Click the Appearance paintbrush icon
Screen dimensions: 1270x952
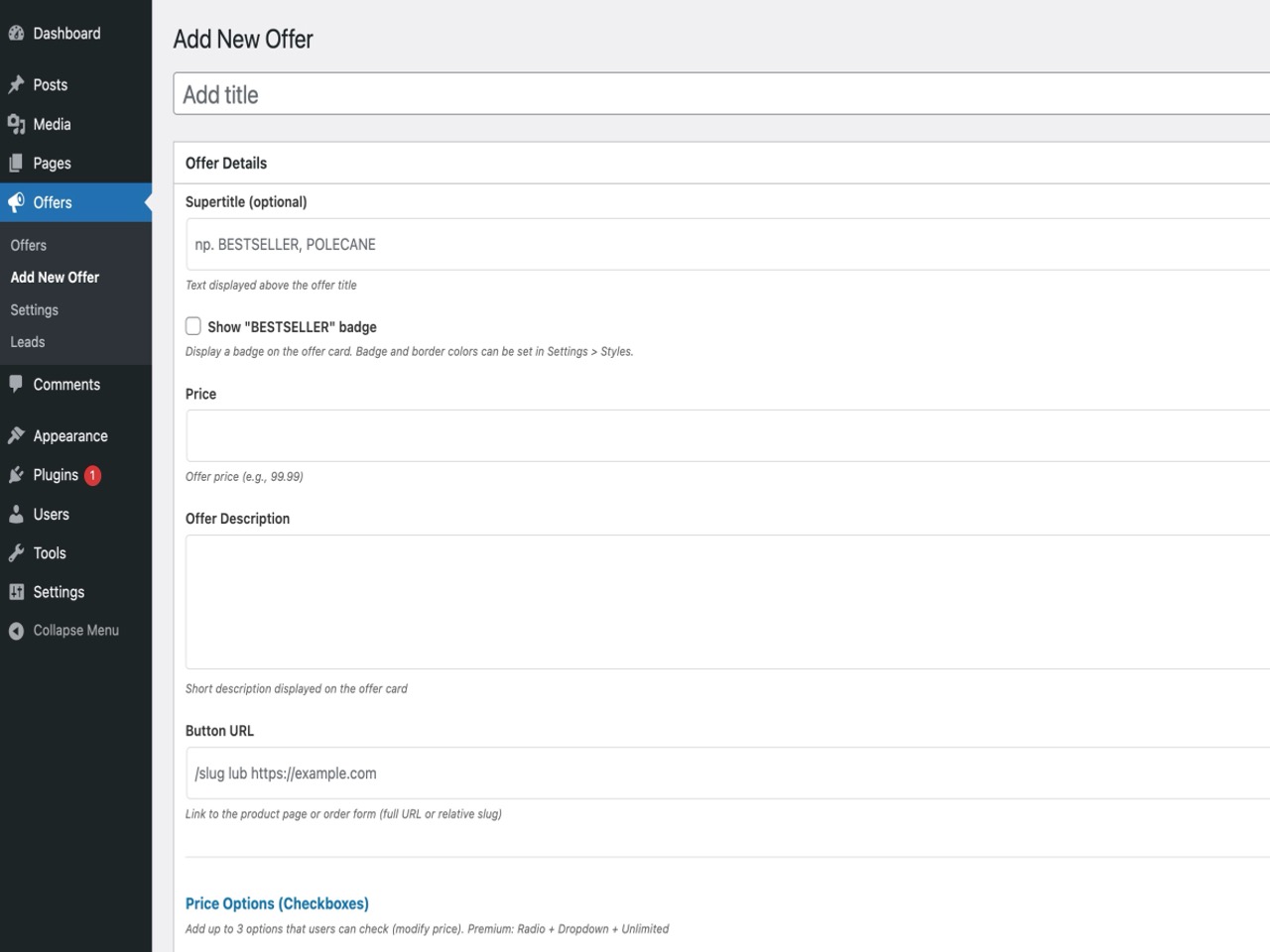point(16,435)
